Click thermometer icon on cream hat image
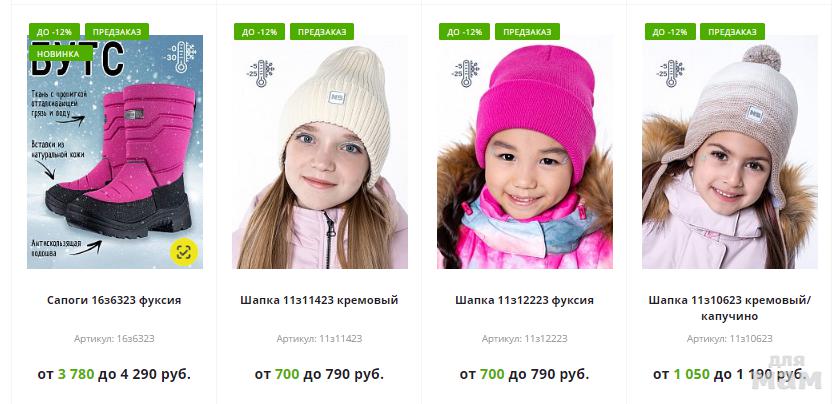Image resolution: width=837 pixels, height=404 pixels. (260, 73)
